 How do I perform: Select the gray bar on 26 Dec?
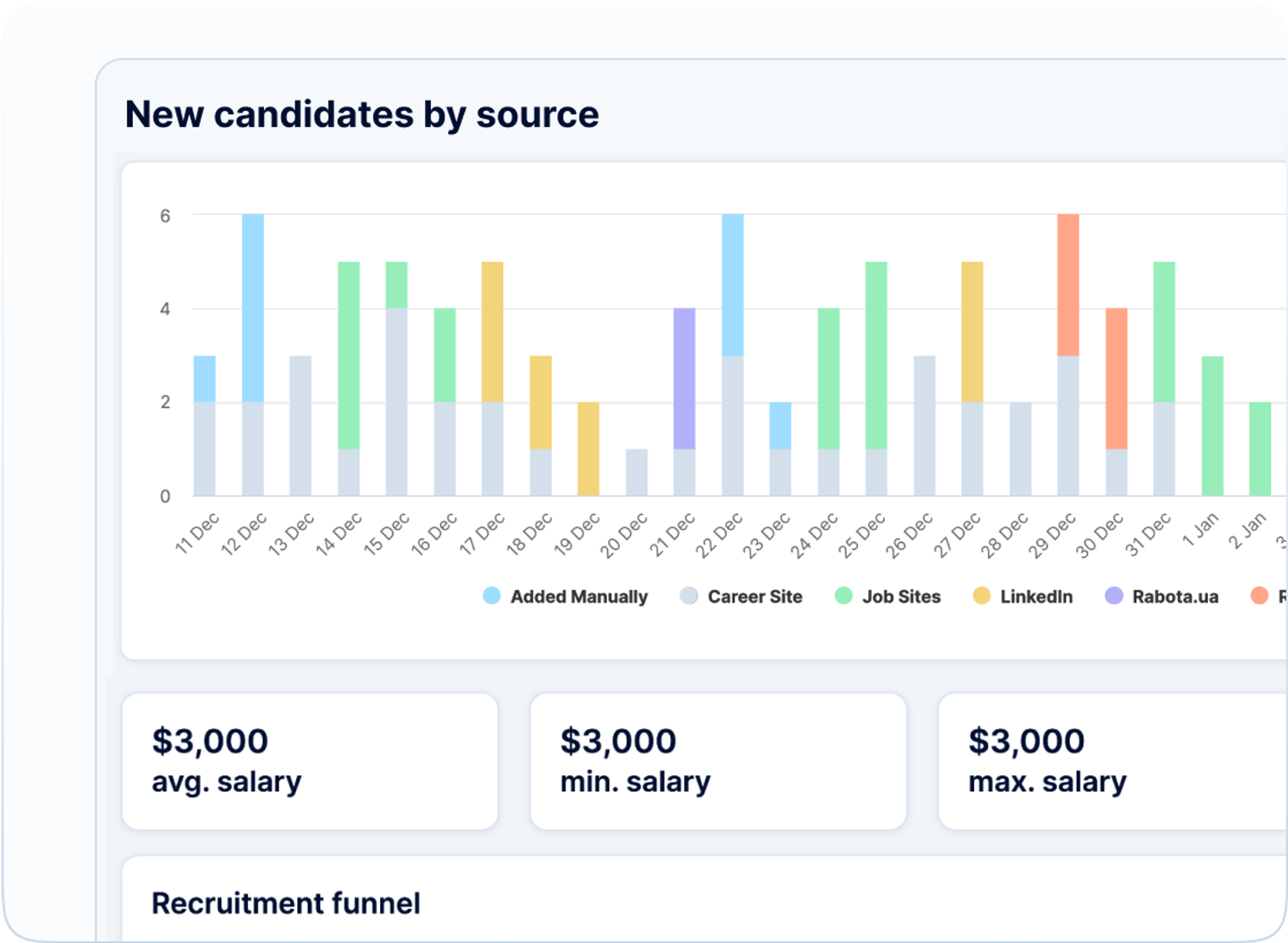[925, 426]
